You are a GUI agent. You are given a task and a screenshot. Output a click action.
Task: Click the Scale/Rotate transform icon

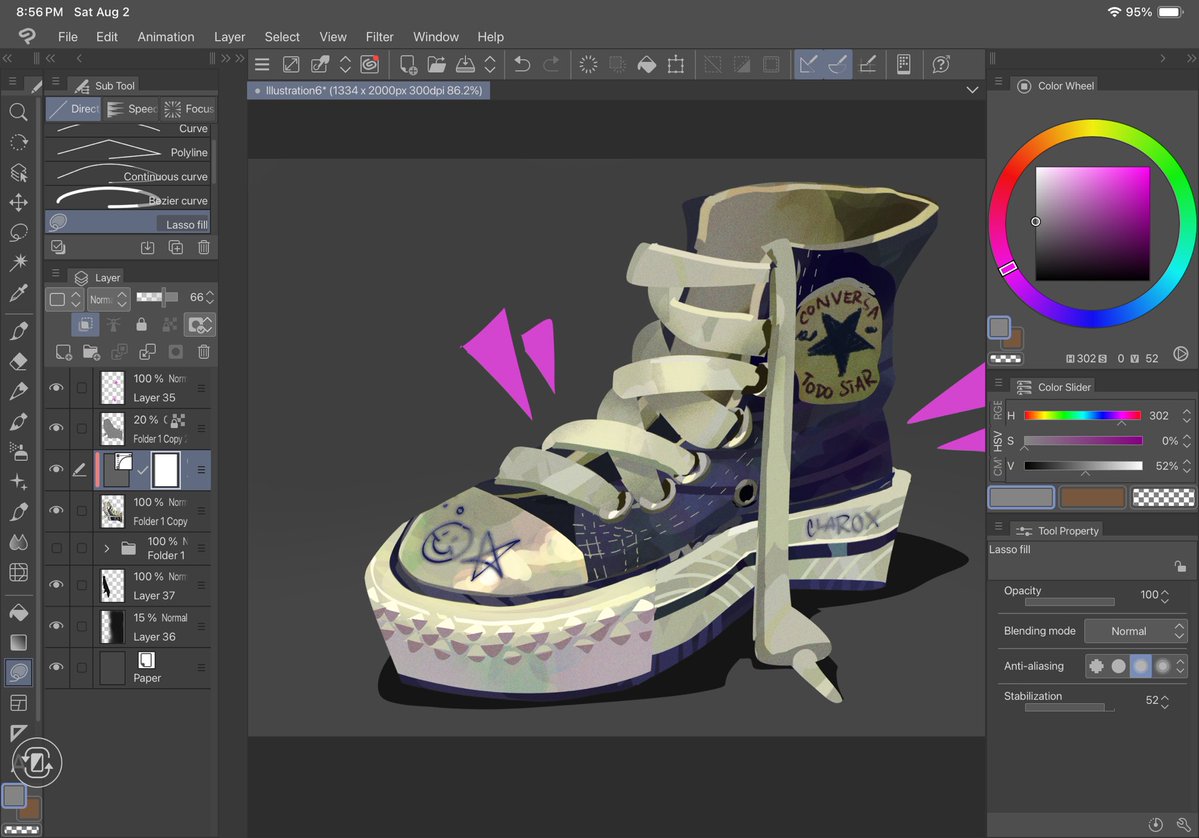676,64
